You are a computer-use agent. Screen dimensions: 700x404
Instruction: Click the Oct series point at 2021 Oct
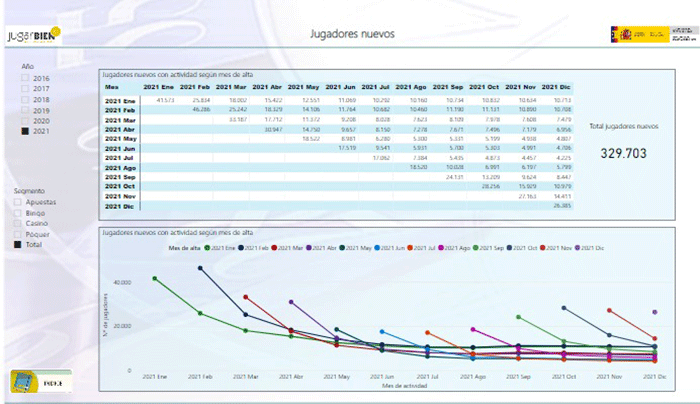[564, 308]
